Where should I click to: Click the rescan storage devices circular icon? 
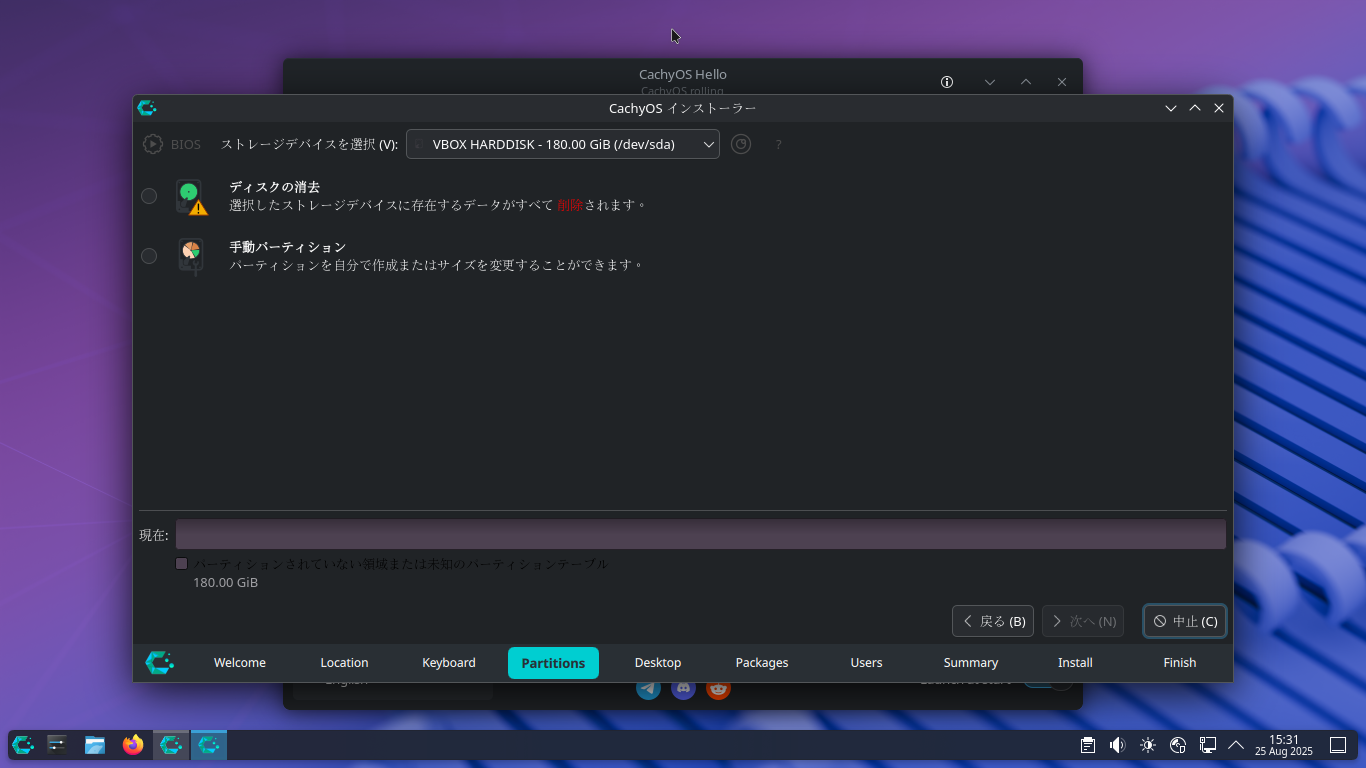click(740, 144)
